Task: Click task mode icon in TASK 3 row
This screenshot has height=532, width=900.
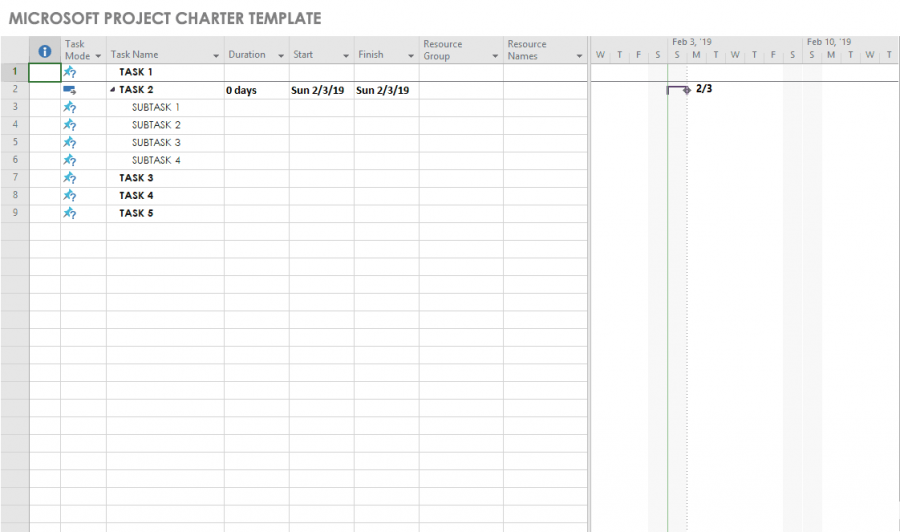Action: (x=69, y=178)
